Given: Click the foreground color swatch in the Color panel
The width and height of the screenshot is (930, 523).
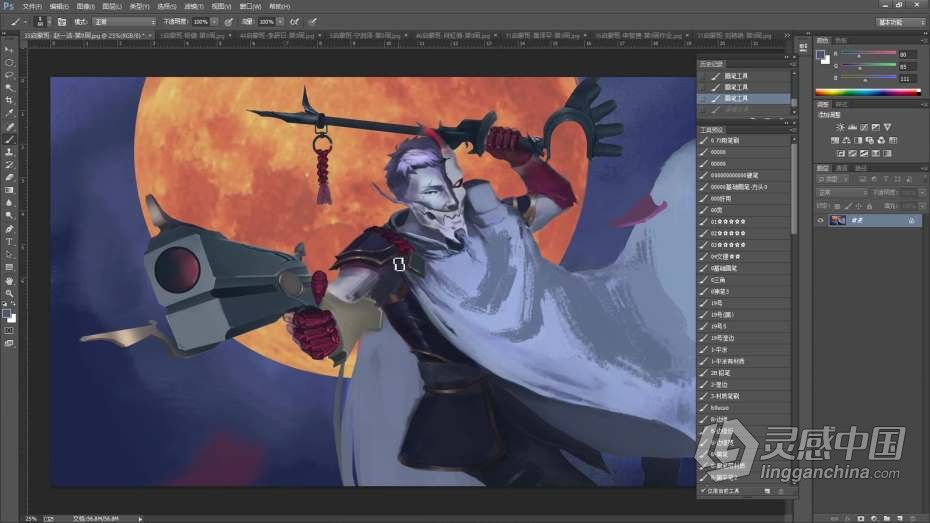Looking at the screenshot, I should click(x=820, y=55).
